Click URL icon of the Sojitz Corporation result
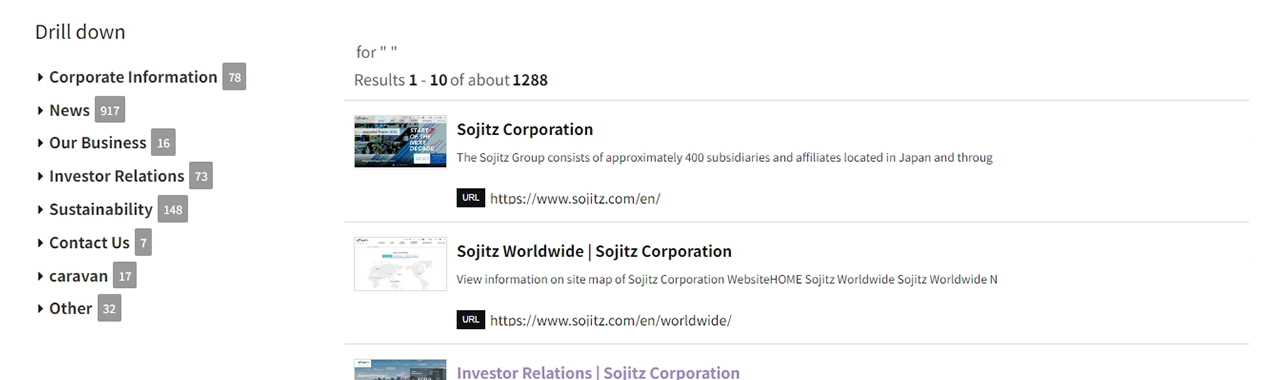Viewport: 1281px width, 380px height. 471,198
